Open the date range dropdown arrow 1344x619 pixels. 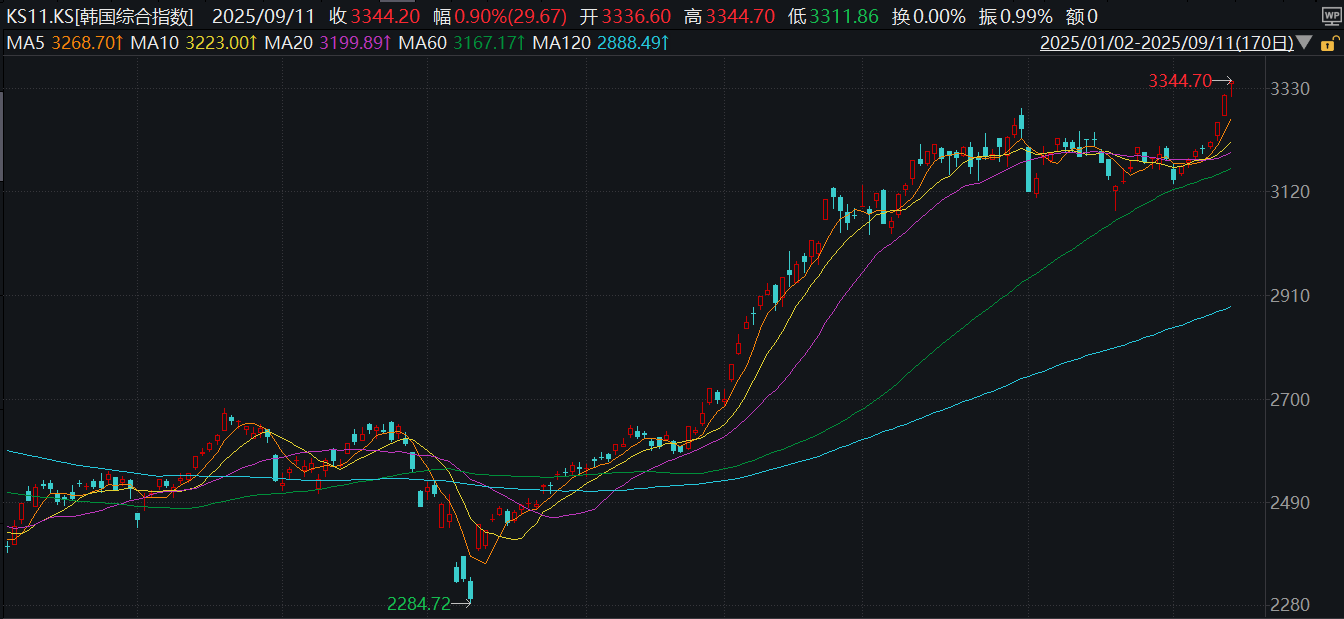1303,43
